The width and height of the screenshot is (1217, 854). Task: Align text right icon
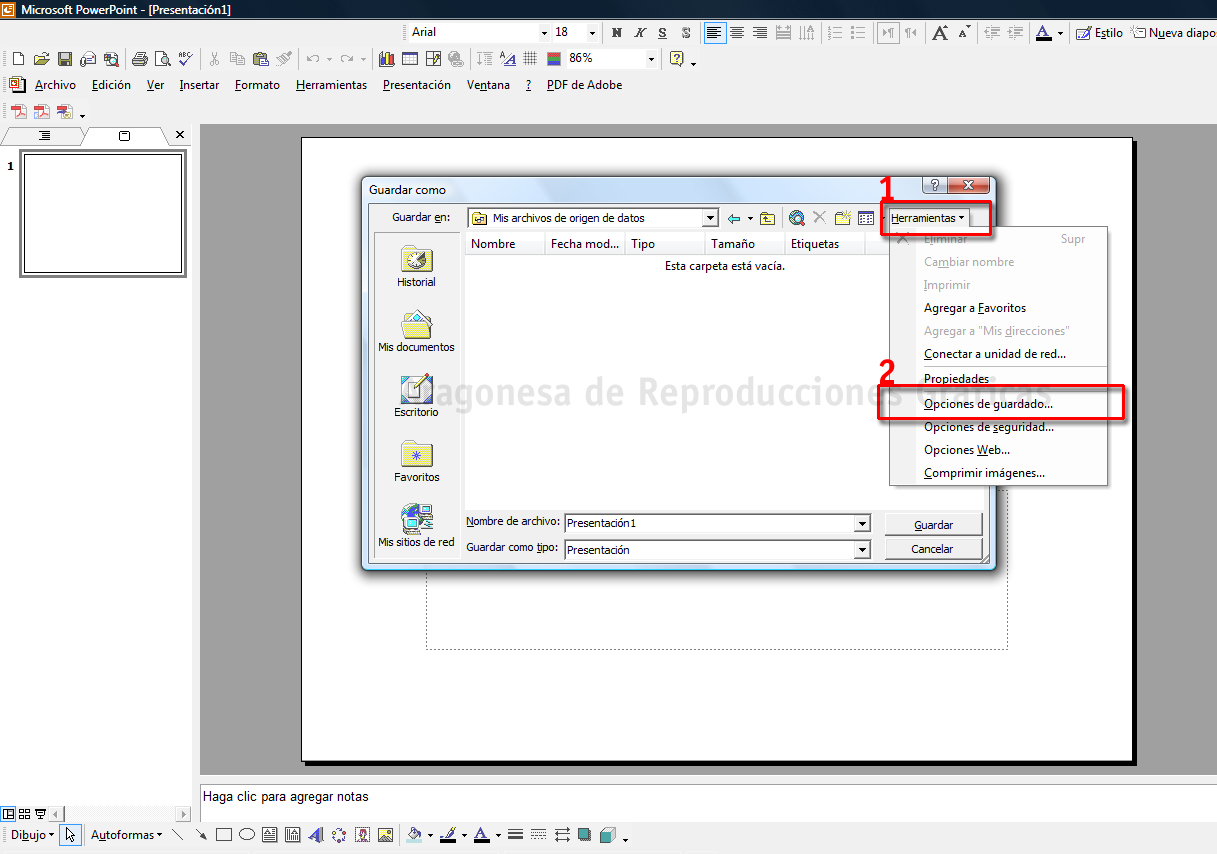(760, 33)
